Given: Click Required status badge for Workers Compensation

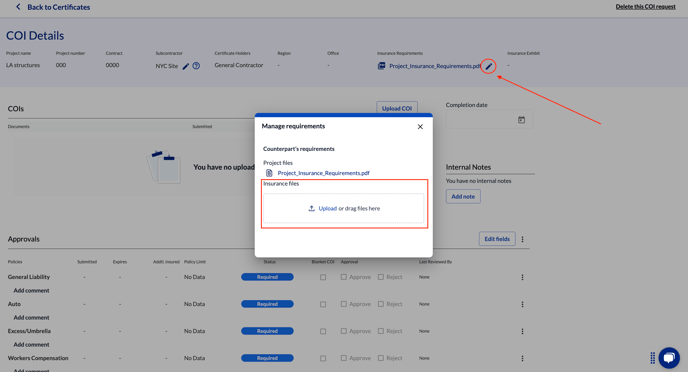Looking at the screenshot, I should click(267, 358).
